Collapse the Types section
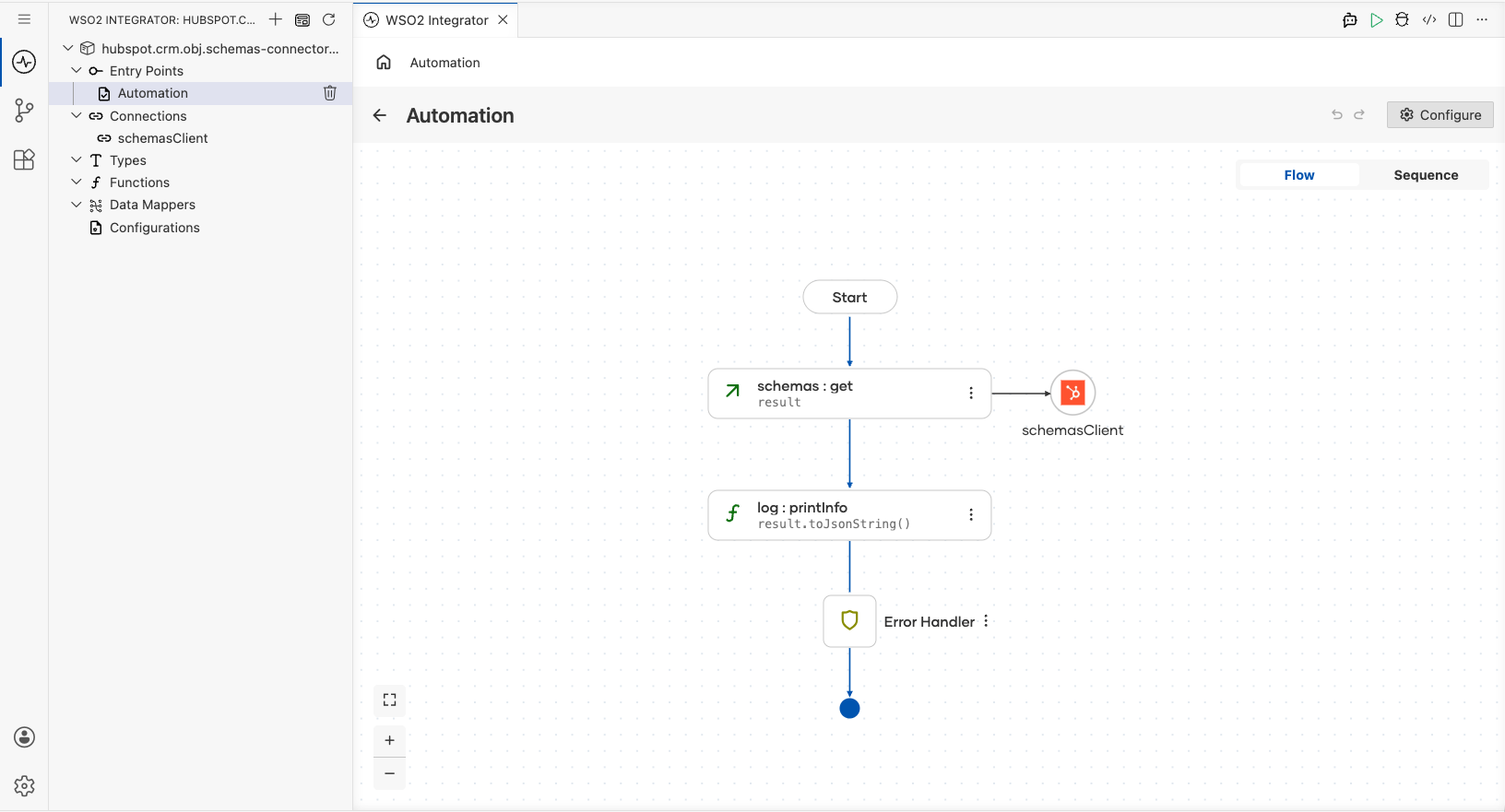This screenshot has width=1505, height=812. pyautogui.click(x=77, y=160)
